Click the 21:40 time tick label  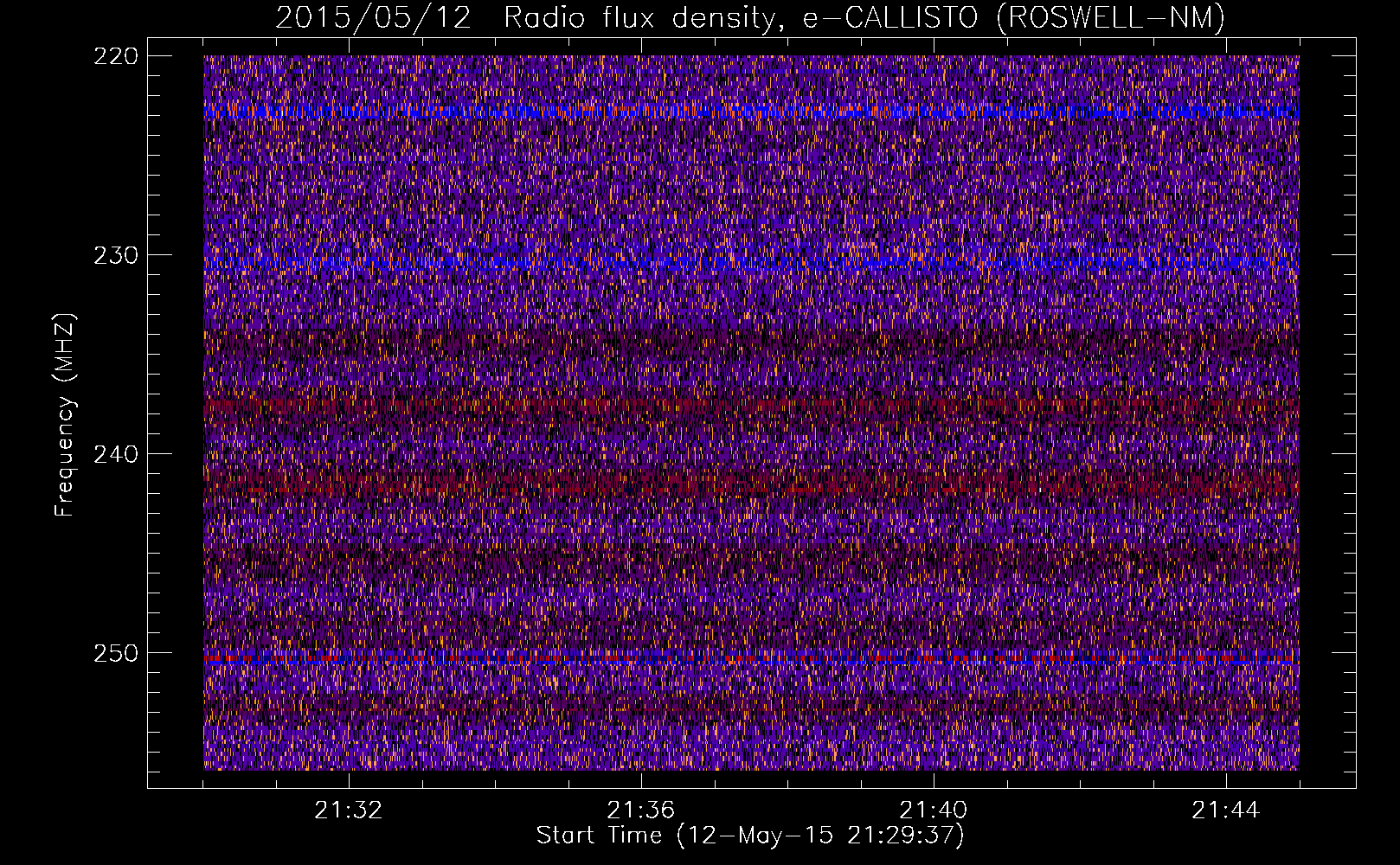click(x=933, y=811)
